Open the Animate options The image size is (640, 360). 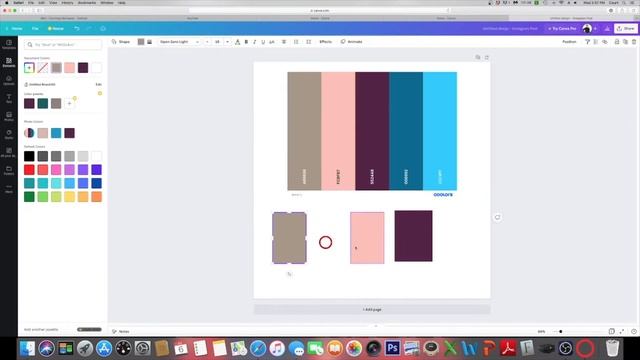click(x=351, y=42)
